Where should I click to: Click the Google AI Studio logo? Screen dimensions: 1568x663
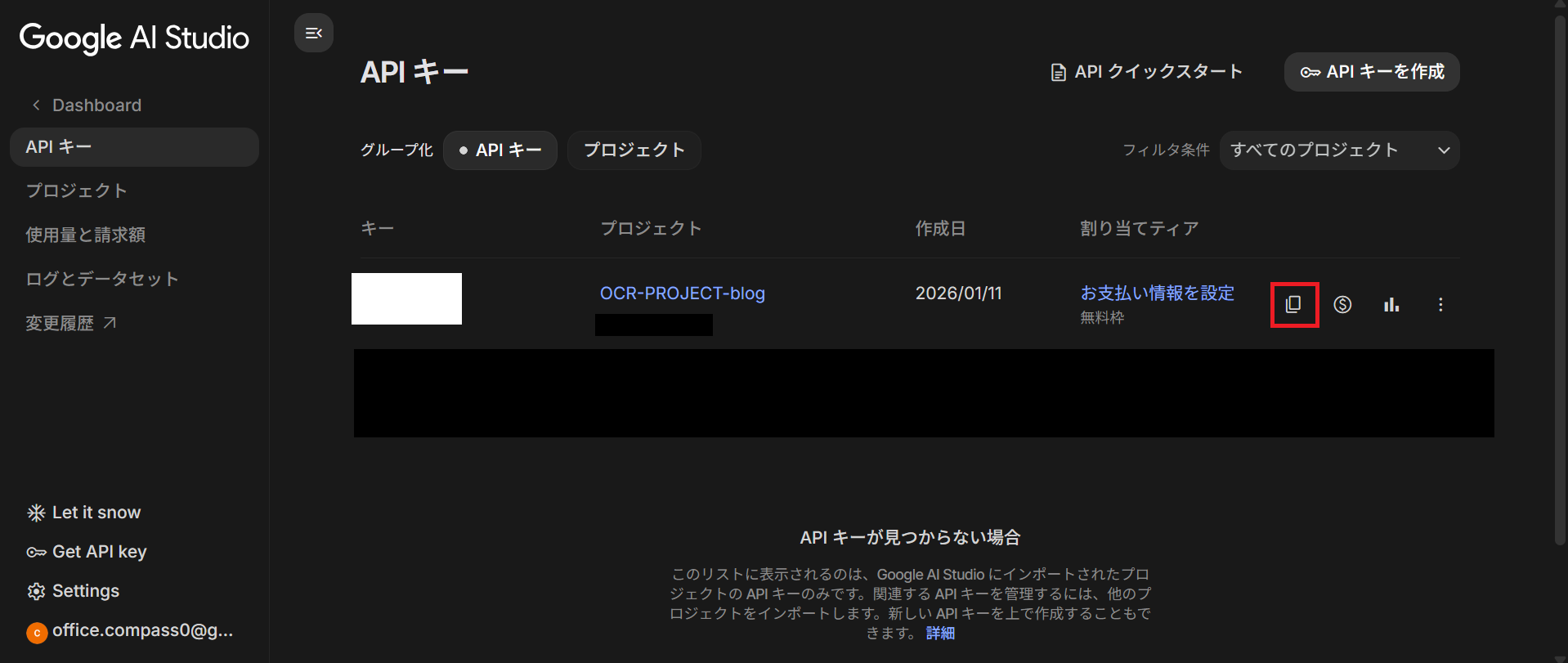pos(134,38)
